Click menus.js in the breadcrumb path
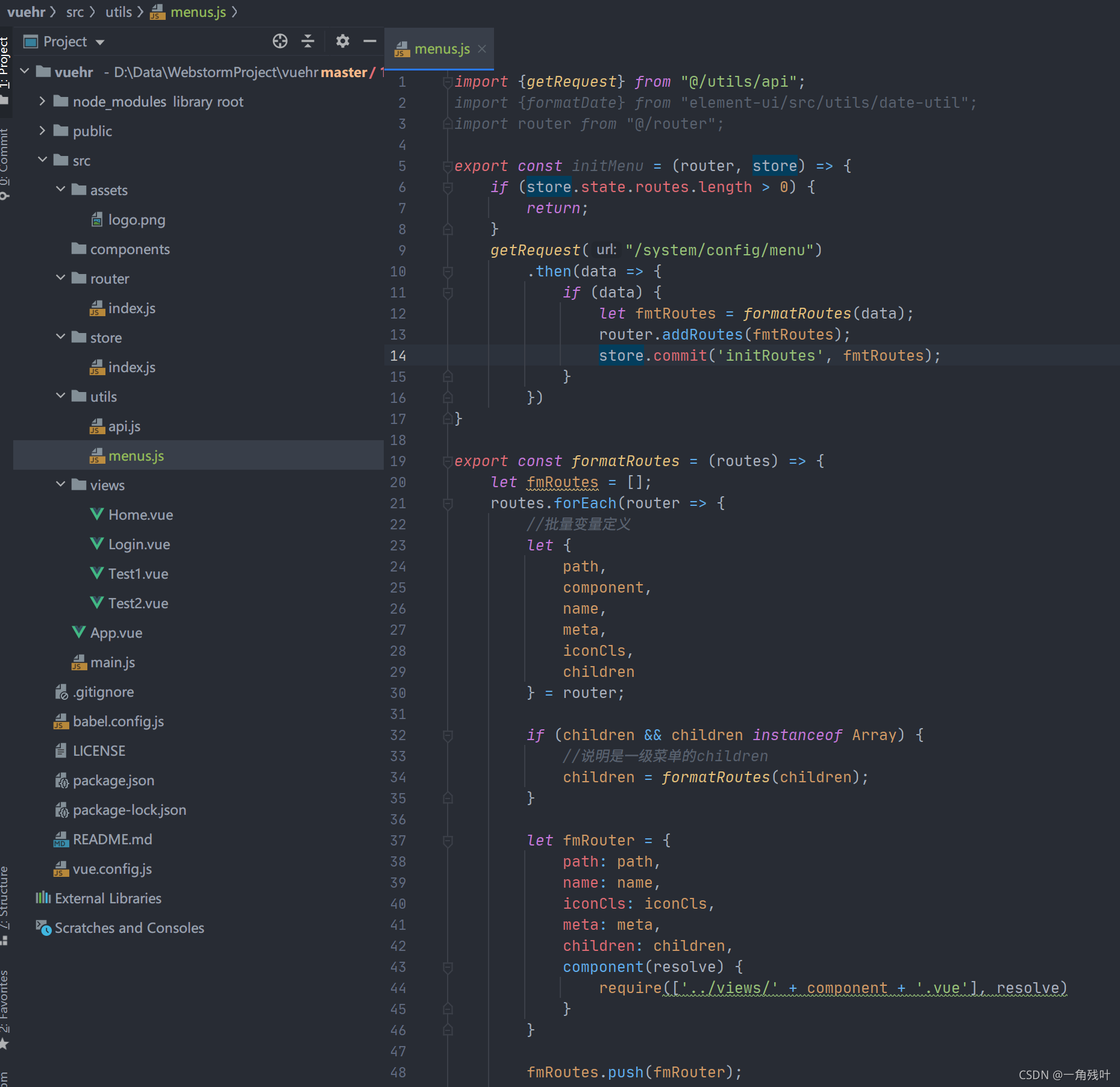1120x1087 pixels. click(x=198, y=12)
